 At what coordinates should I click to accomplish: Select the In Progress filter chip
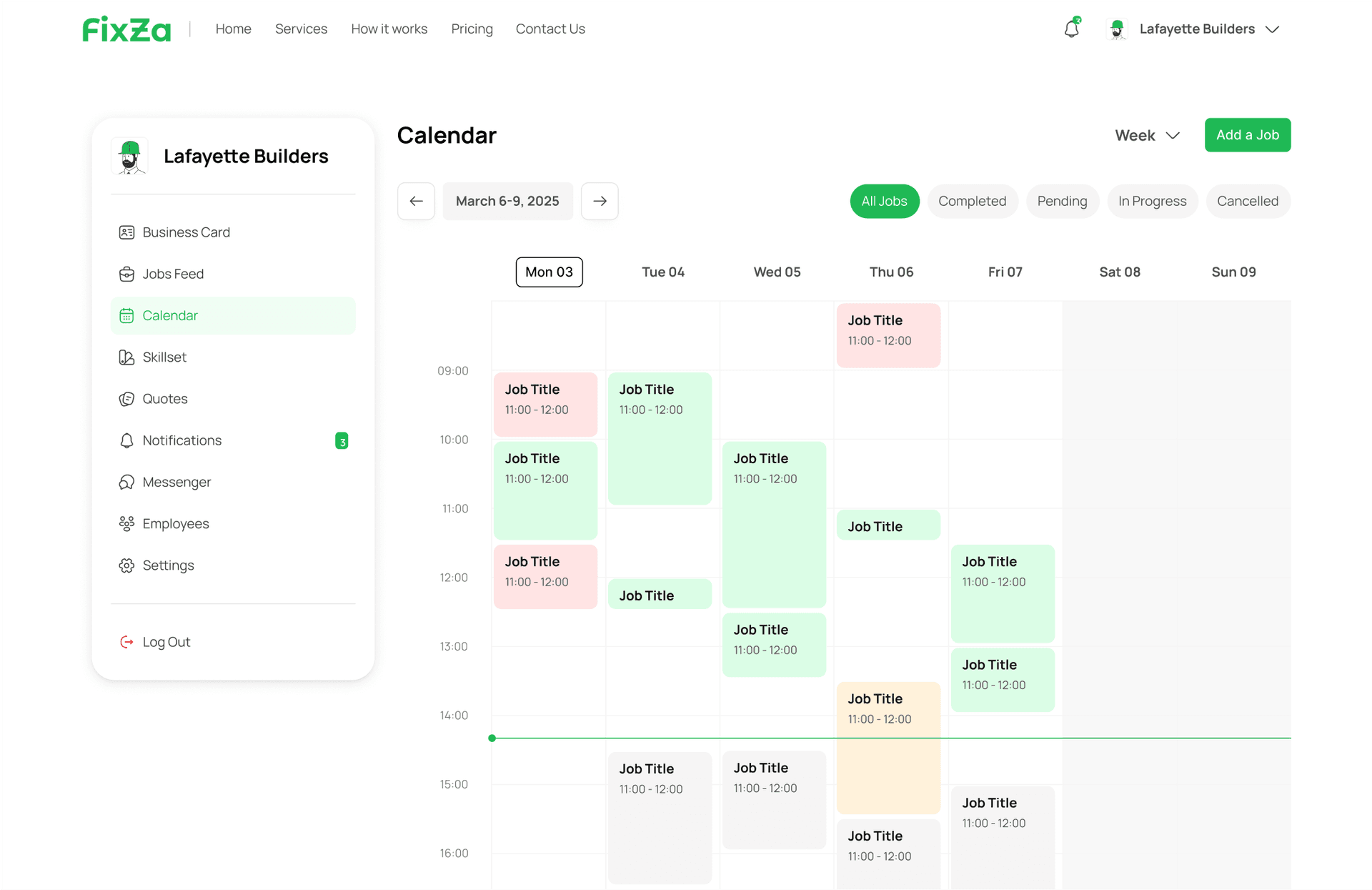pos(1152,202)
